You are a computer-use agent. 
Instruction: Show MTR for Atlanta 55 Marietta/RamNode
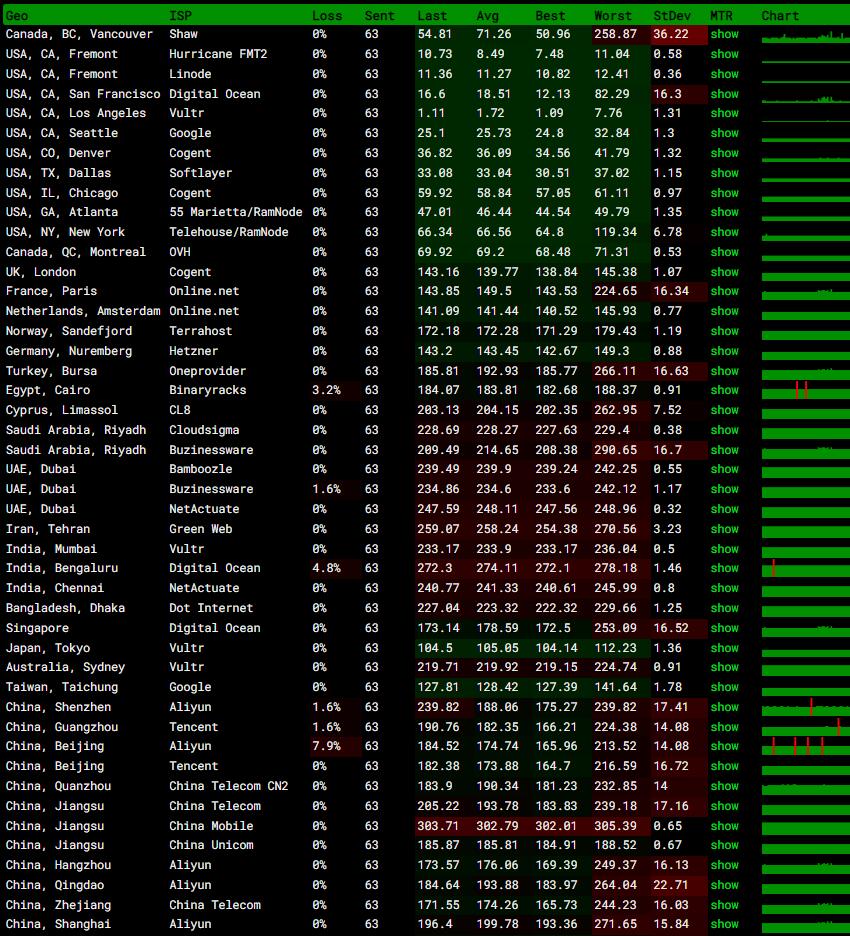[x=724, y=212]
